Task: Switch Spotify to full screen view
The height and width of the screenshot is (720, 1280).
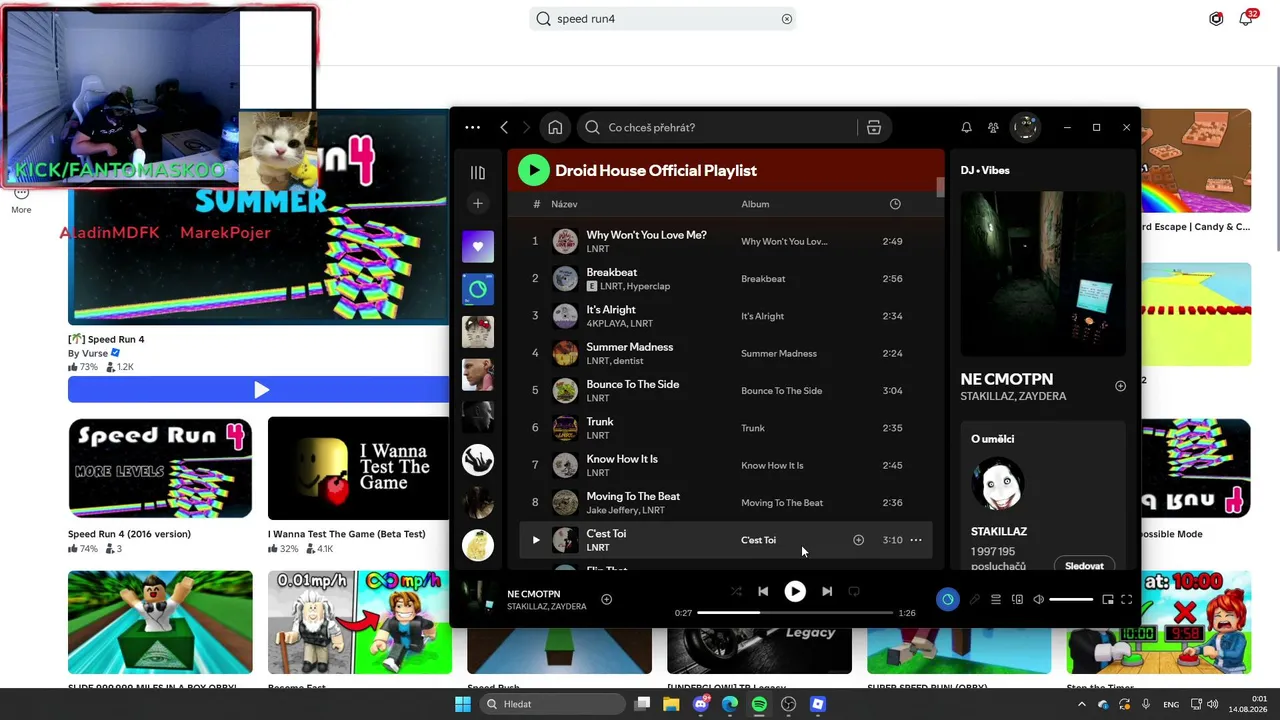Action: point(1126,599)
